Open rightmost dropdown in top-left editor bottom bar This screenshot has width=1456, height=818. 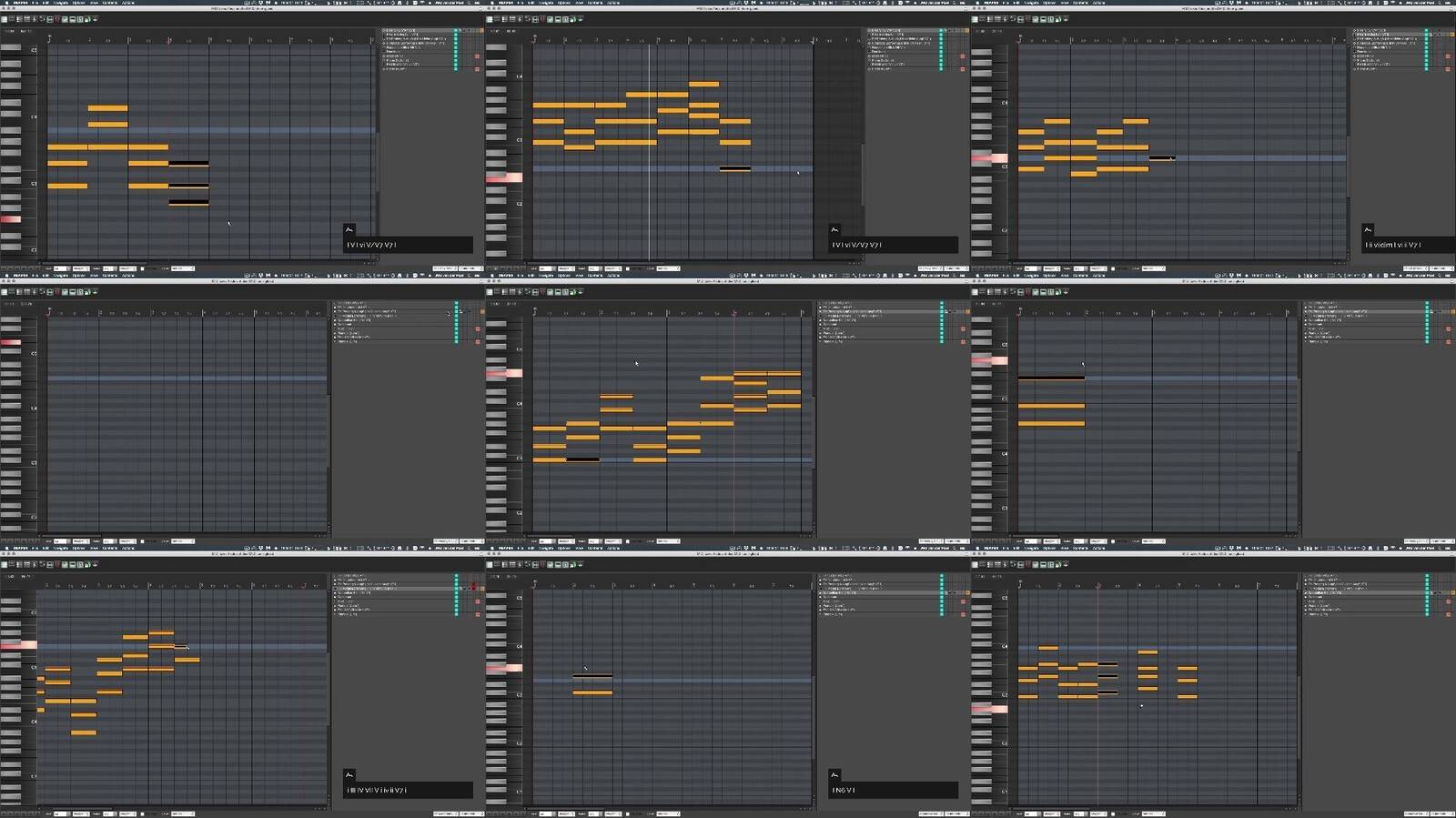[470, 268]
